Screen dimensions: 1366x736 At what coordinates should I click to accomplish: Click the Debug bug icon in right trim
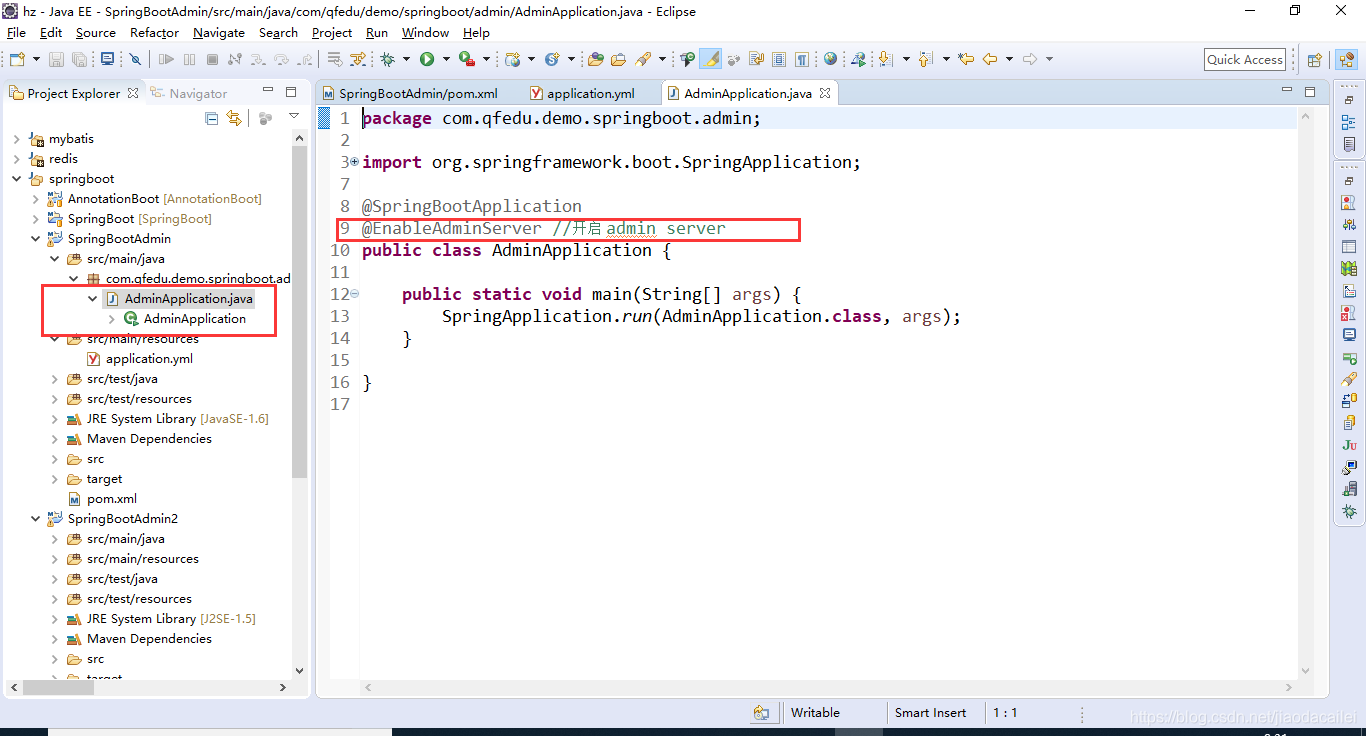click(x=1349, y=511)
